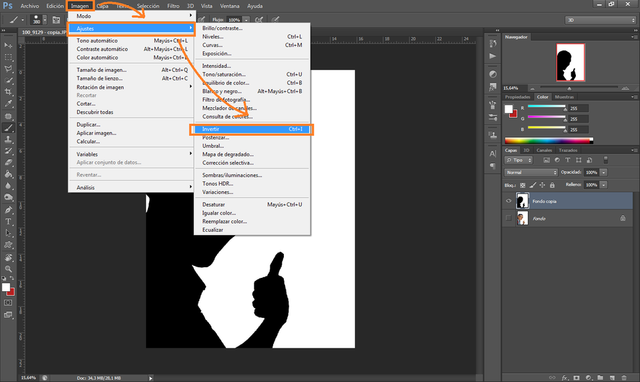The width and height of the screenshot is (640, 382).
Task: Select the Fondo copia layer thumbnail
Action: [x=522, y=201]
